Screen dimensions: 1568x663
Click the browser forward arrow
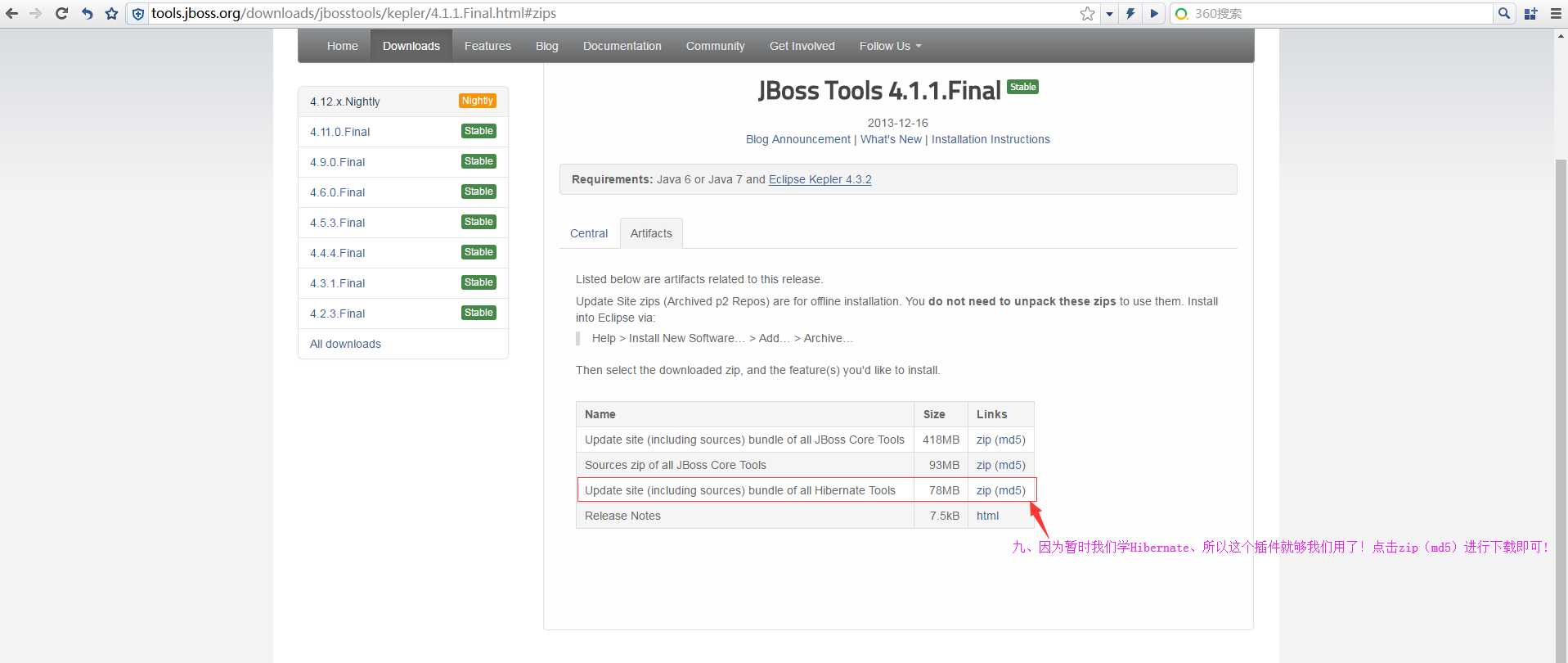coord(35,13)
